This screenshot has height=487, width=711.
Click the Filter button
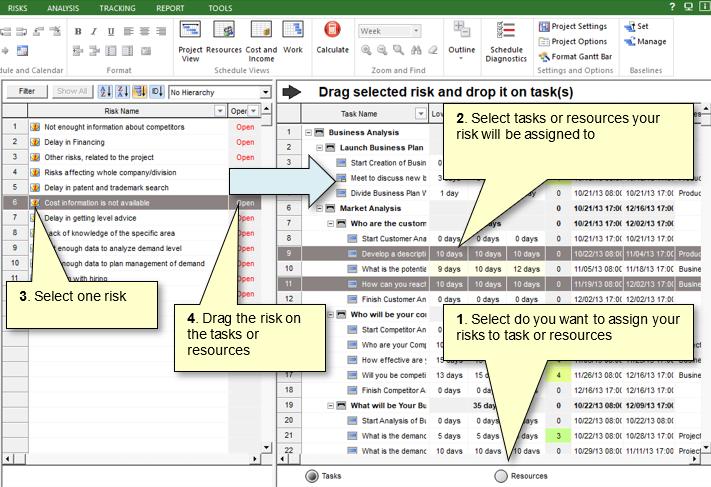(x=27, y=91)
